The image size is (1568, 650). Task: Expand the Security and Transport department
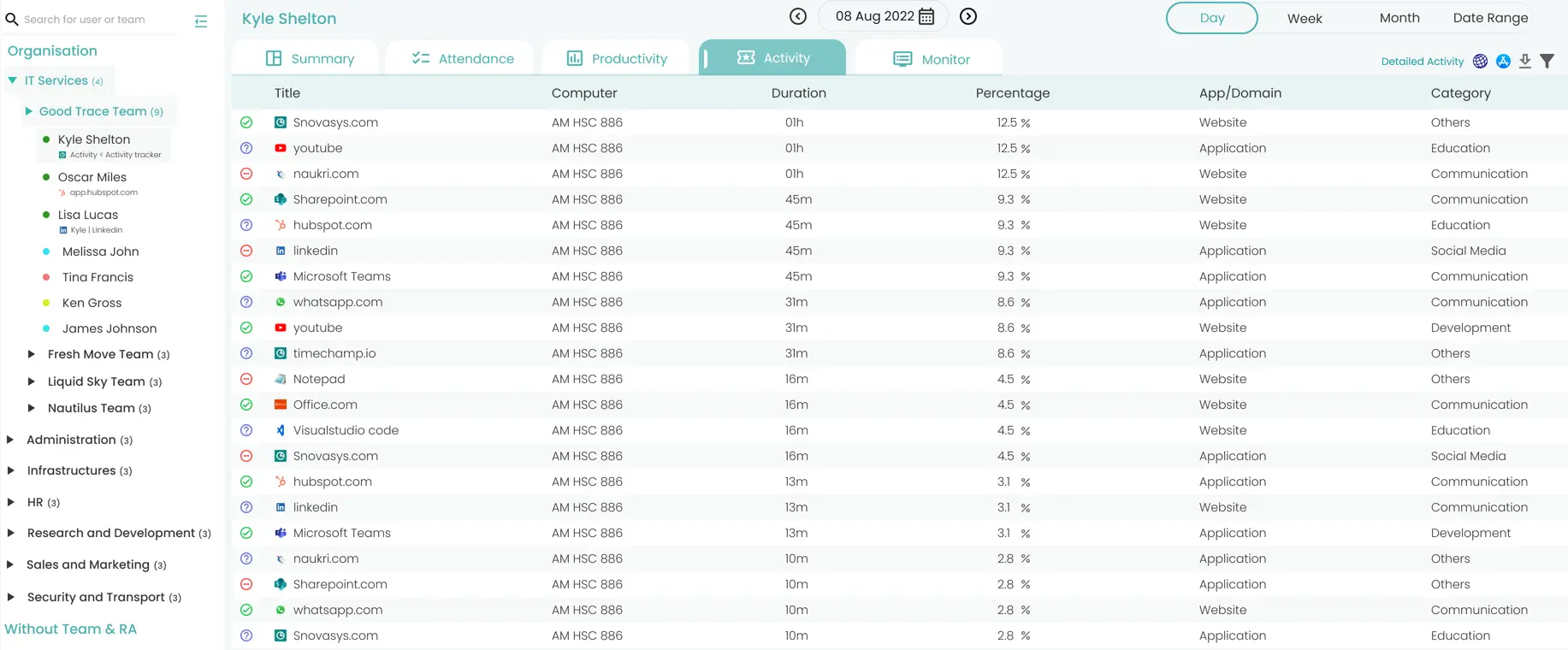(10, 597)
